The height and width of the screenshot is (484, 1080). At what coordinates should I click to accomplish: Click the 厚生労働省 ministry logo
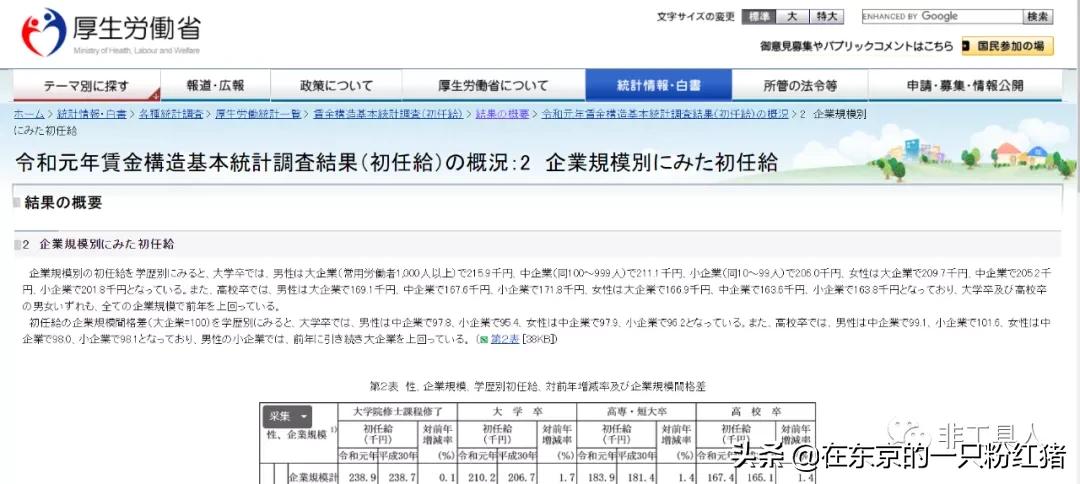coord(111,32)
